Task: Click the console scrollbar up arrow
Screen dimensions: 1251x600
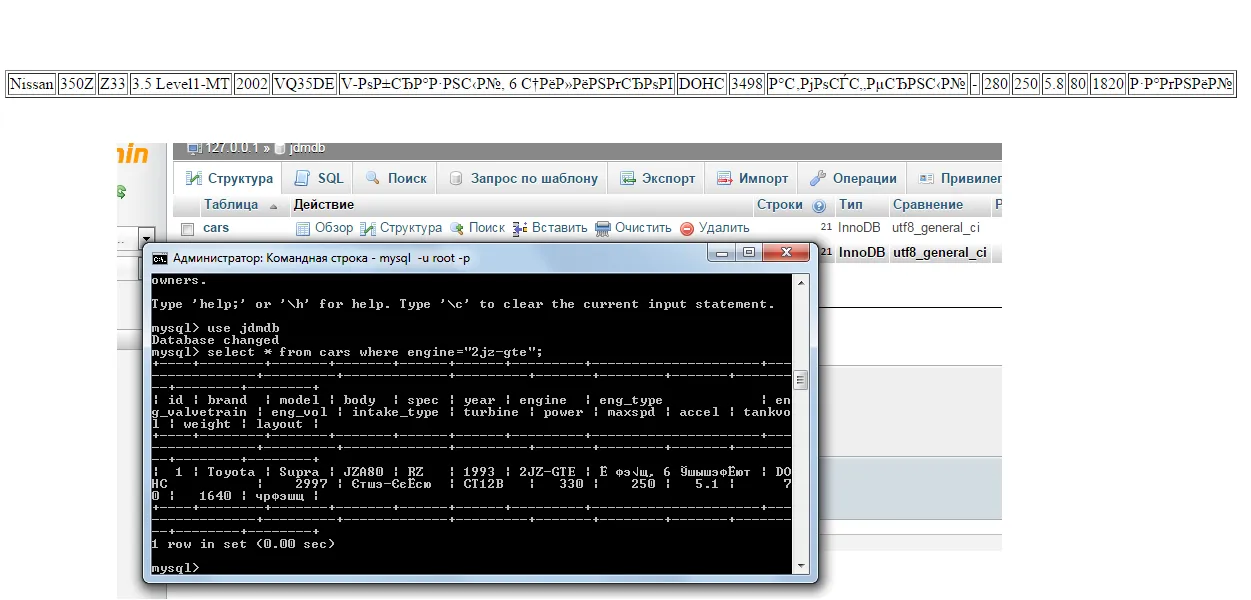Action: 800,281
